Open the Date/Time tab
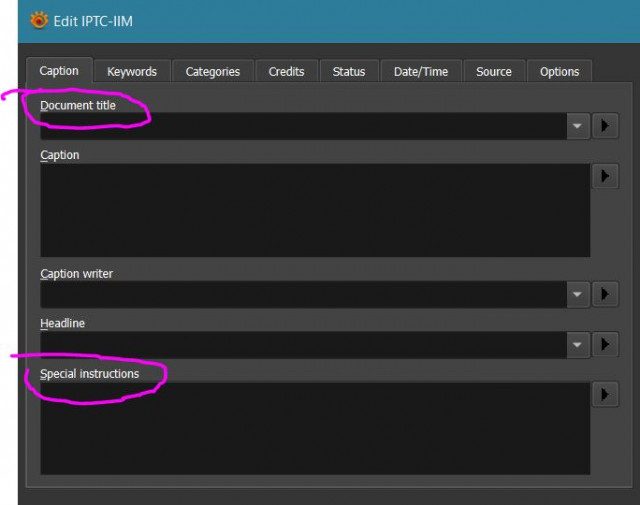640x505 pixels. (x=421, y=71)
